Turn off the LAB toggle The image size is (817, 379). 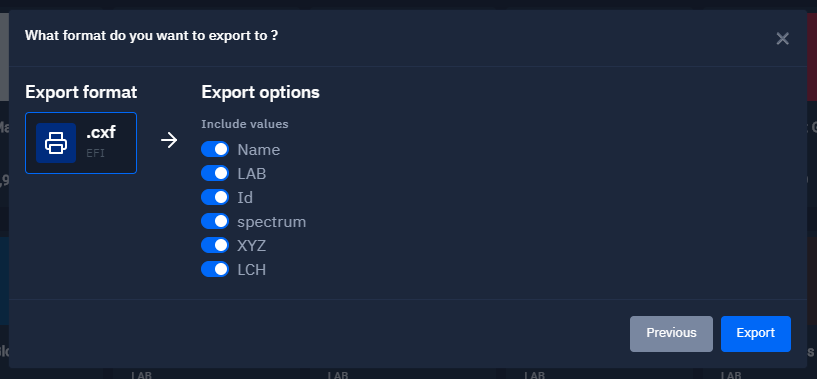click(x=215, y=173)
